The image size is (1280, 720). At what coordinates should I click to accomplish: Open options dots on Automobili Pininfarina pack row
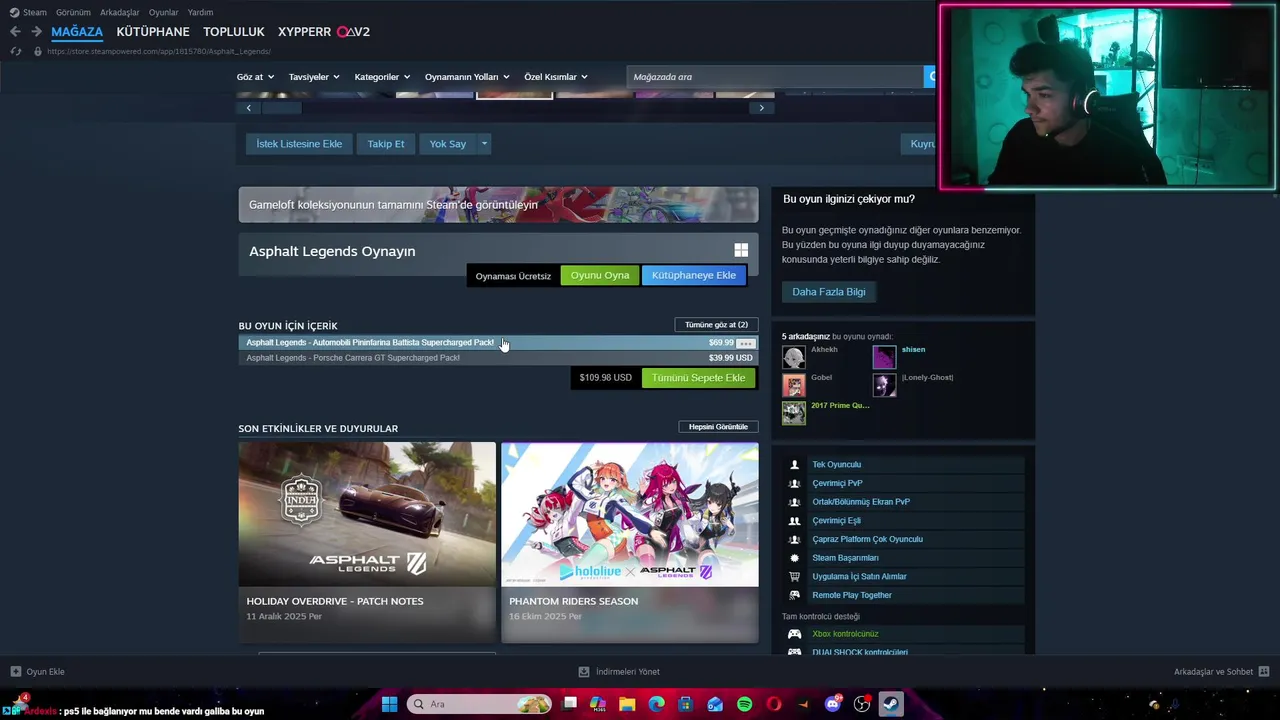745,343
